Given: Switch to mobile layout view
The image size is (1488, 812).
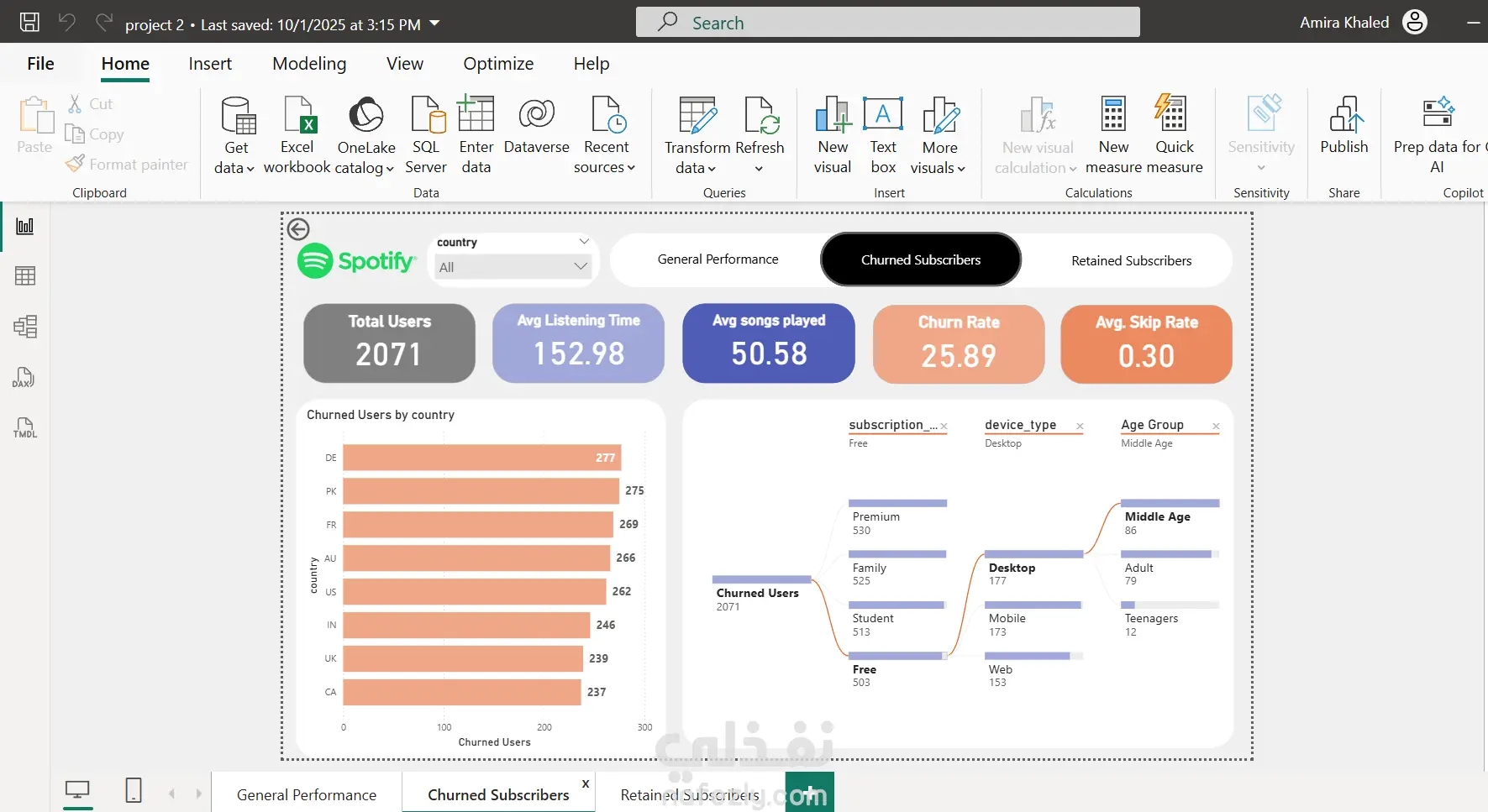Looking at the screenshot, I should (x=133, y=791).
